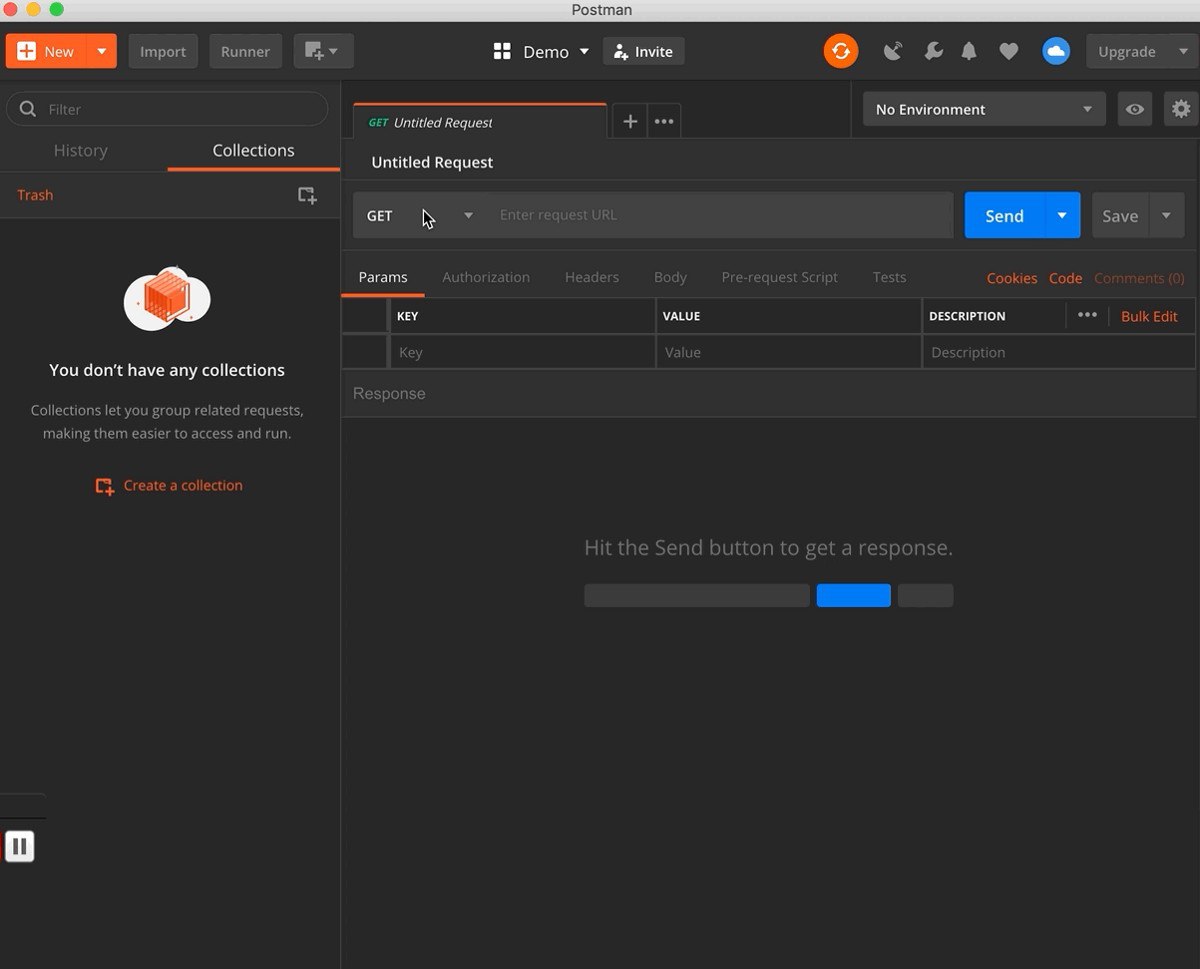Viewport: 1200px width, 969px height.
Task: Select the Untitled Request tab
Action: tap(480, 122)
